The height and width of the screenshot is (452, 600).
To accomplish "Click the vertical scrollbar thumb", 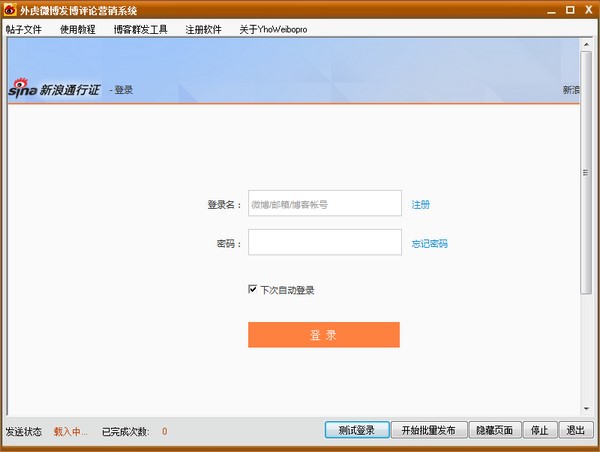I will click(586, 173).
